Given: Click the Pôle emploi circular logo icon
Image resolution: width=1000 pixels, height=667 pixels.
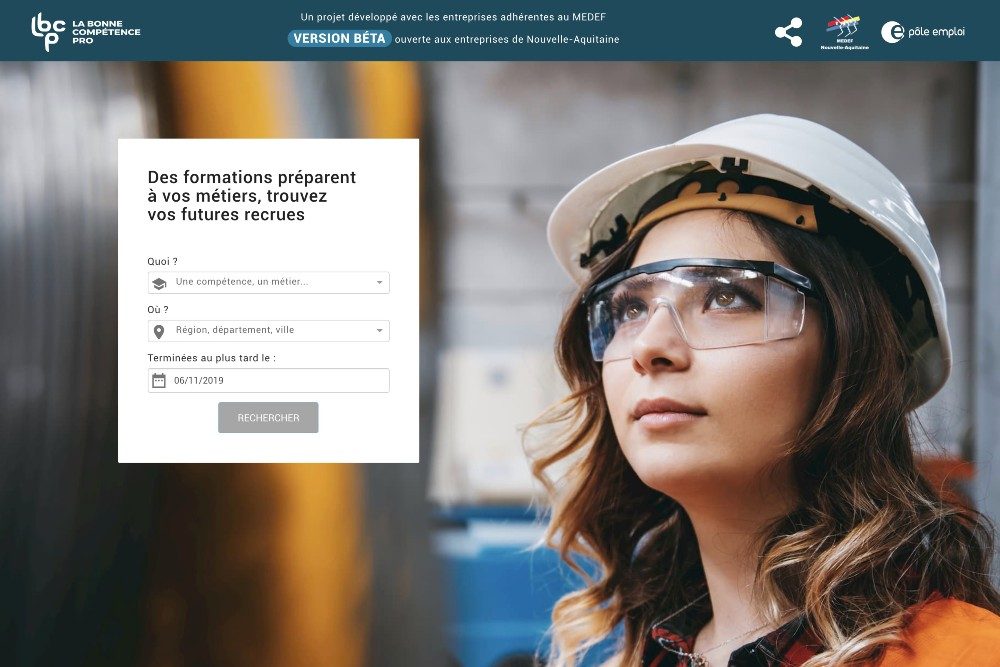Looking at the screenshot, I should [x=892, y=32].
